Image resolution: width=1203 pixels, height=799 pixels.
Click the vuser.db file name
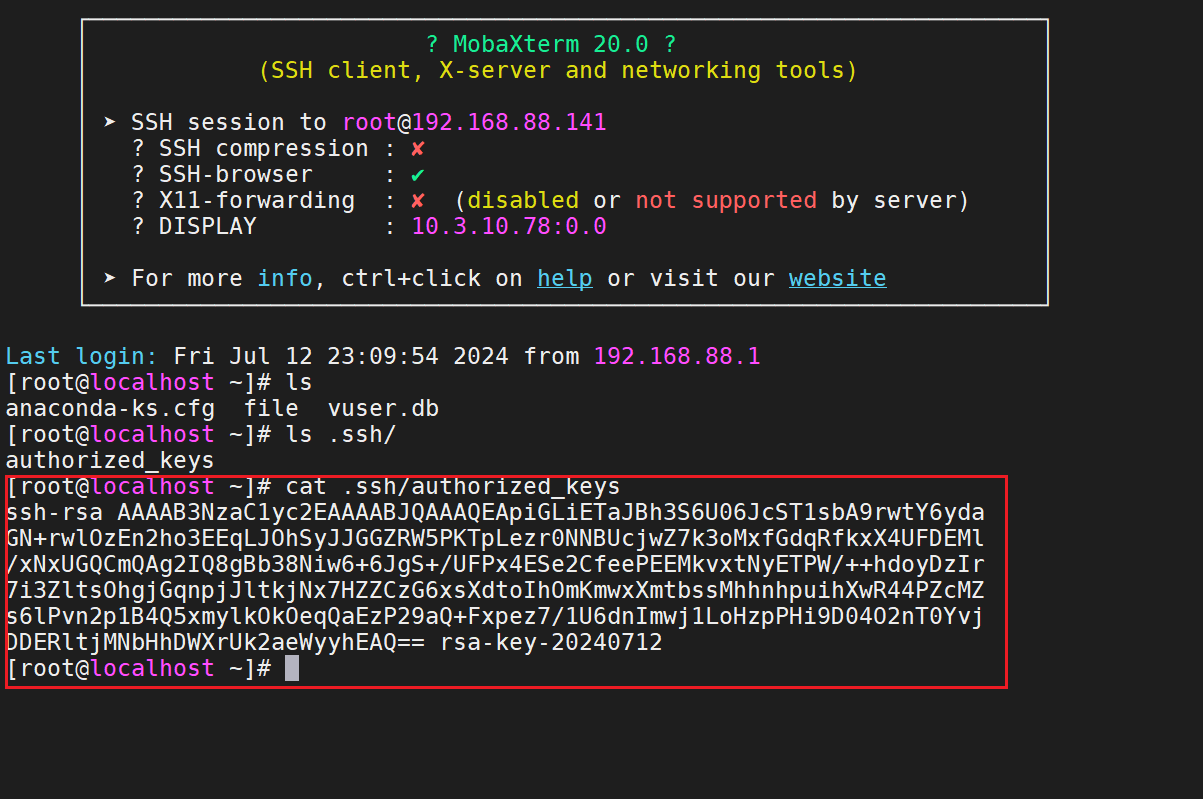click(383, 409)
